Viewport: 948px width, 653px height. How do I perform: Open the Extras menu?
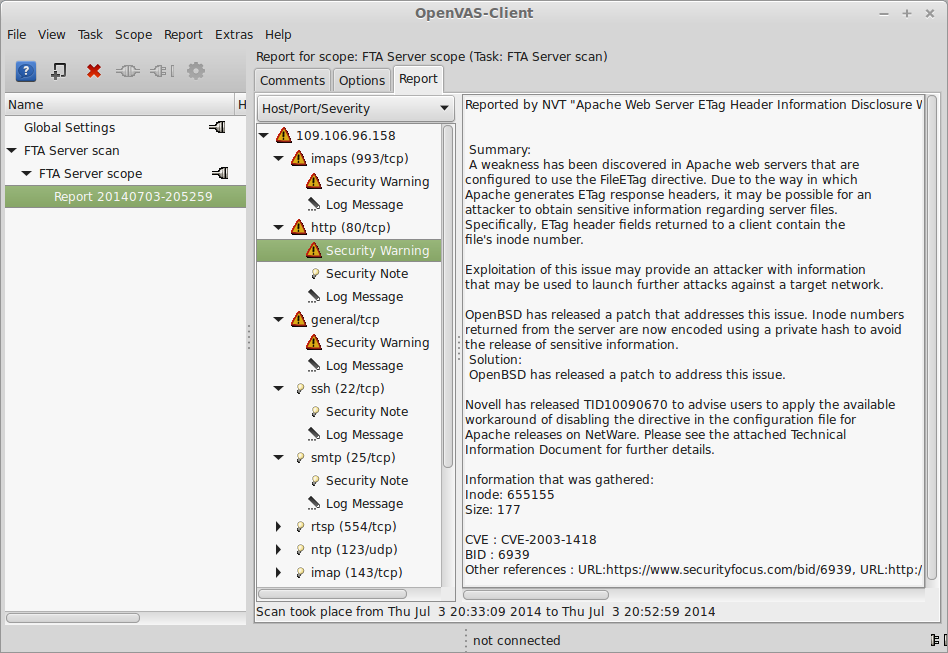(x=234, y=34)
